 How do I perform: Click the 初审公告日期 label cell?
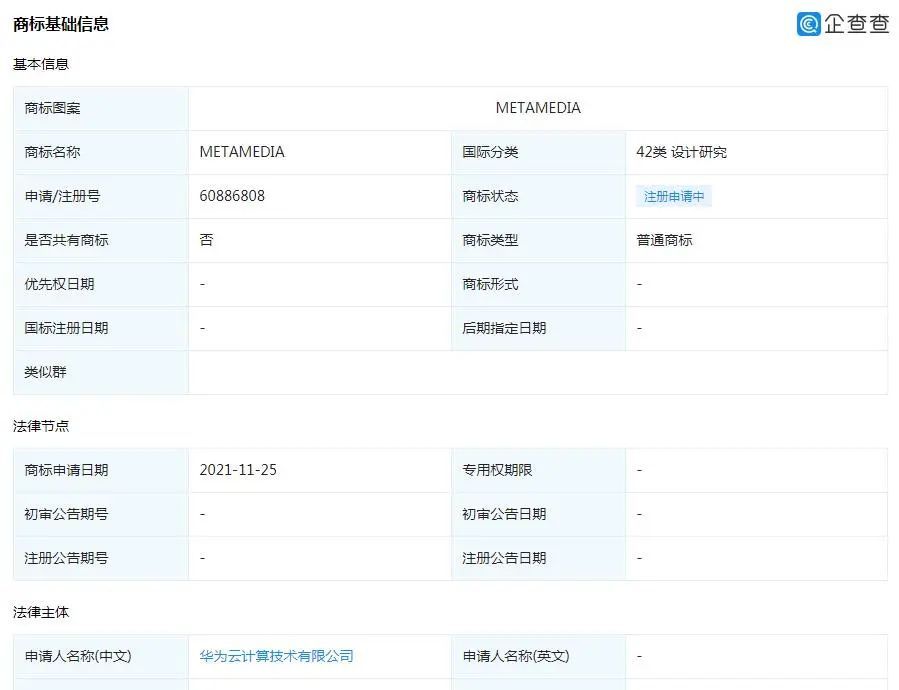[x=538, y=514]
